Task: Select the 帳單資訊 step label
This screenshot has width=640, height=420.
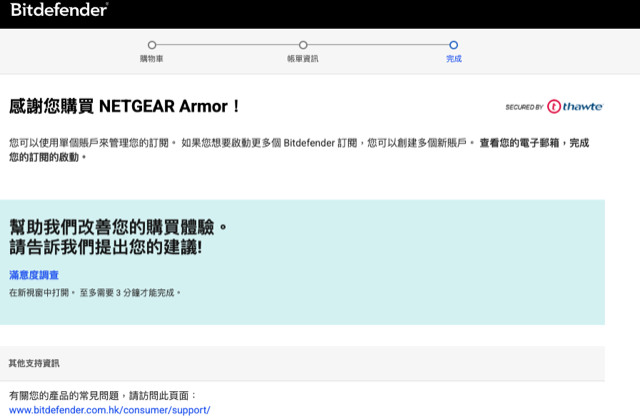Action: click(x=303, y=59)
